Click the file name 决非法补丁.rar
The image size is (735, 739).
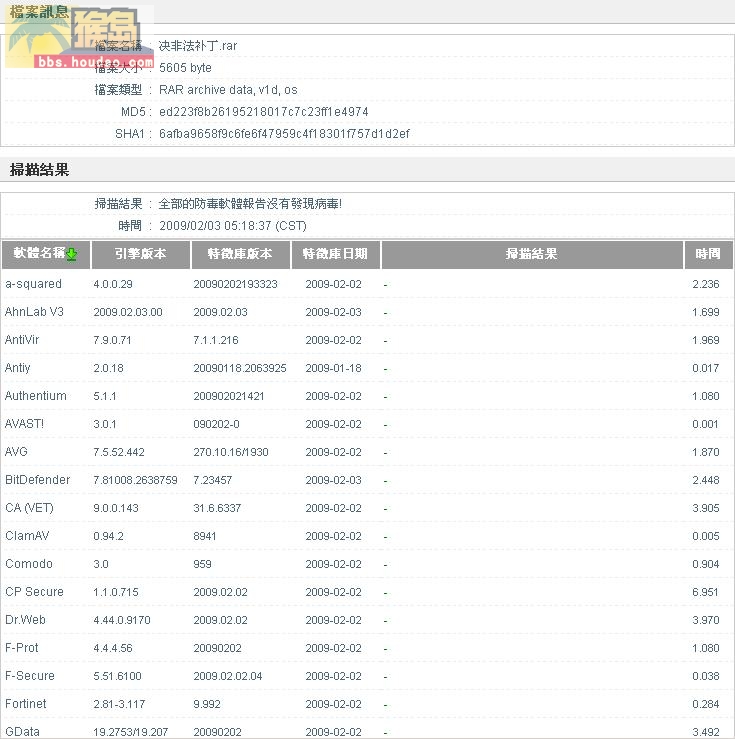(198, 46)
